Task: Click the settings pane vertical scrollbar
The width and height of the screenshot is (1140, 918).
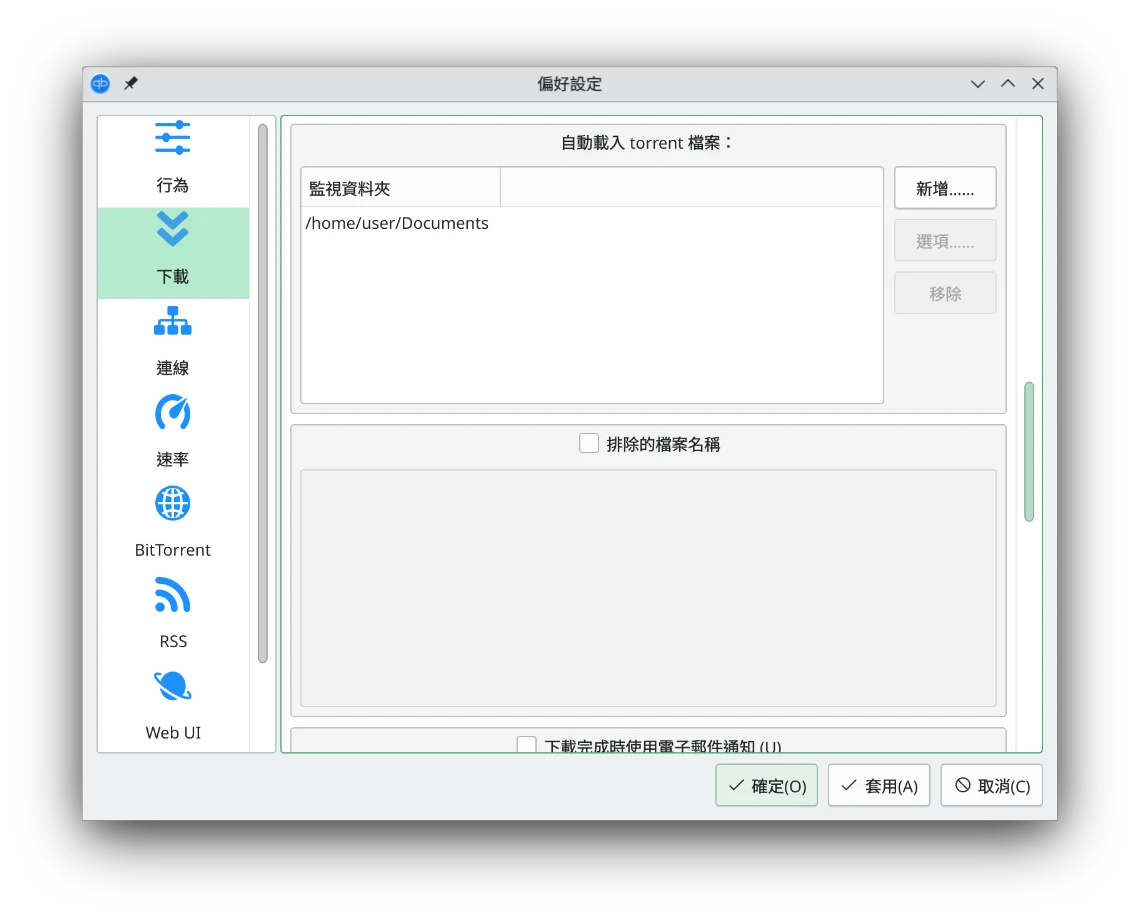Action: click(1029, 451)
